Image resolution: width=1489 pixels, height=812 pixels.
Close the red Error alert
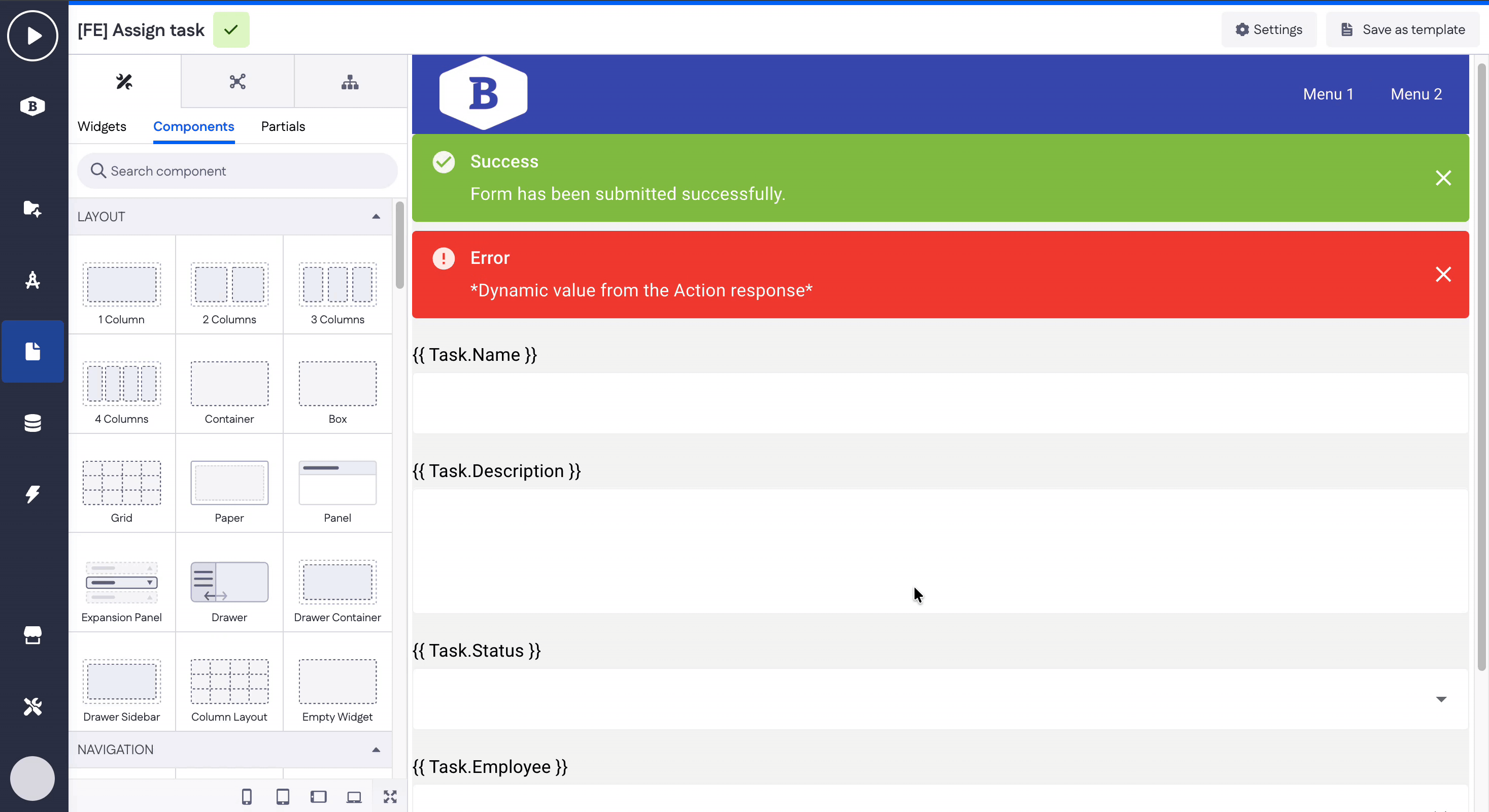1443,275
